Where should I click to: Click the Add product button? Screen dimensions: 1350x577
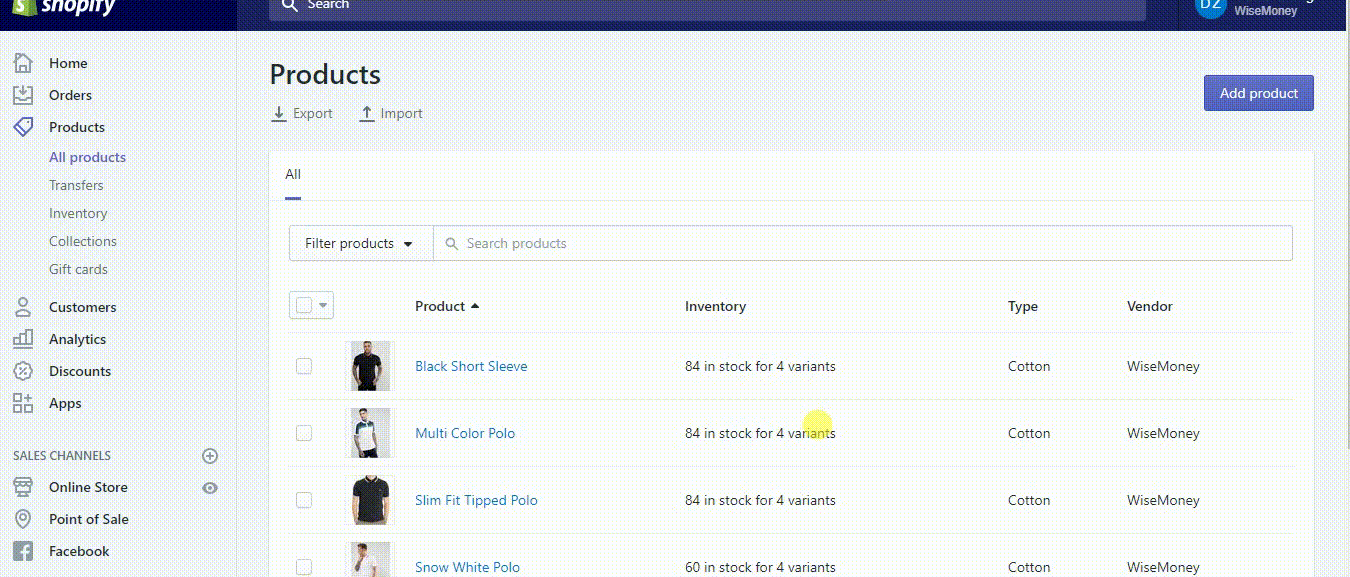(x=1258, y=93)
